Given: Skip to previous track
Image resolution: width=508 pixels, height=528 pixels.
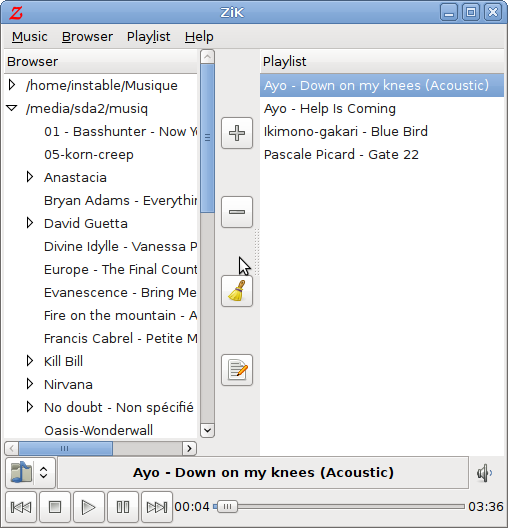Looking at the screenshot, I should click(x=21, y=507).
